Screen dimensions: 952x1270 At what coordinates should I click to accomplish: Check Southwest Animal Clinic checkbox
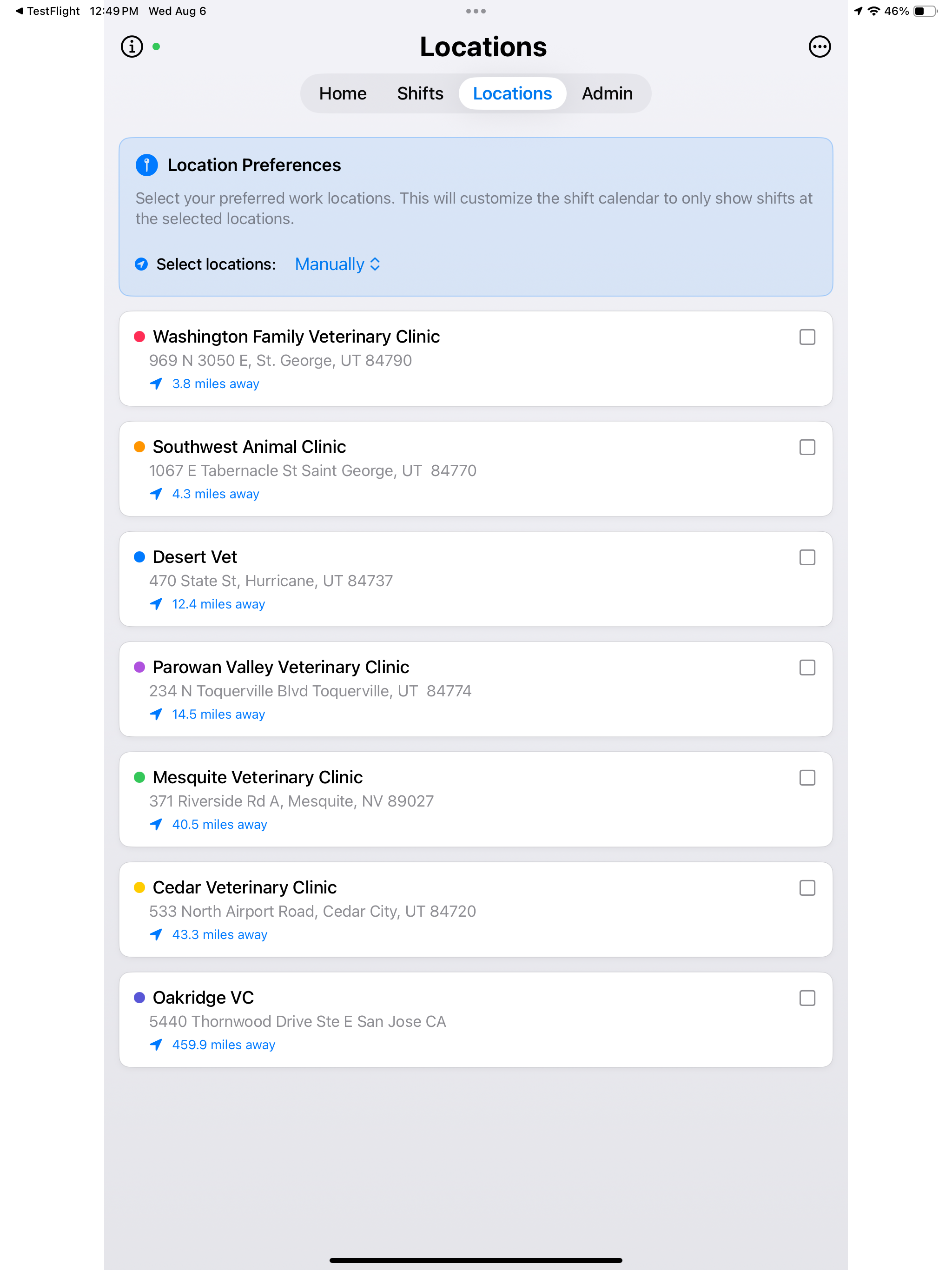click(x=807, y=447)
